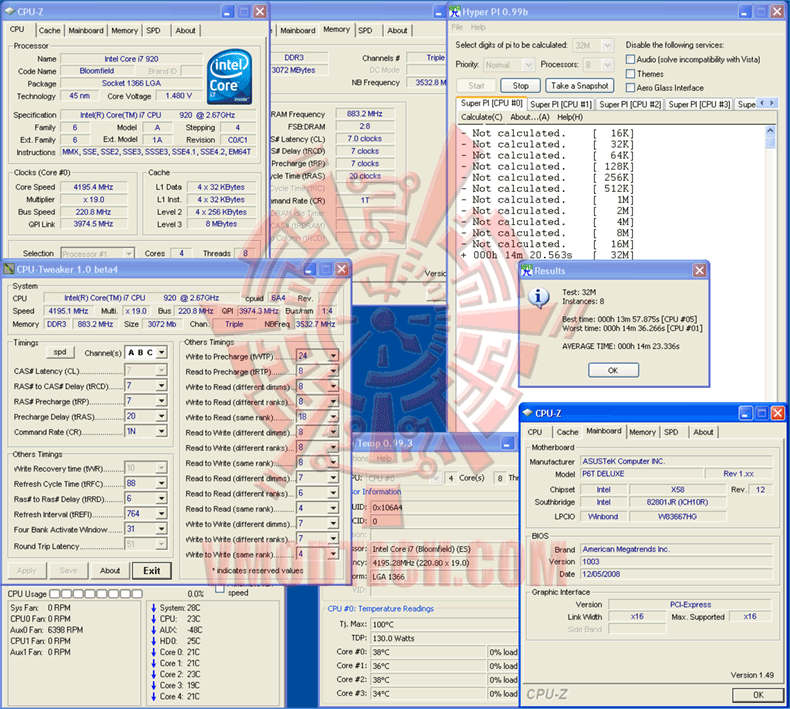The image size is (790, 709).
Task: Check the Themes checkbox in Hyper PI
Action: click(630, 74)
